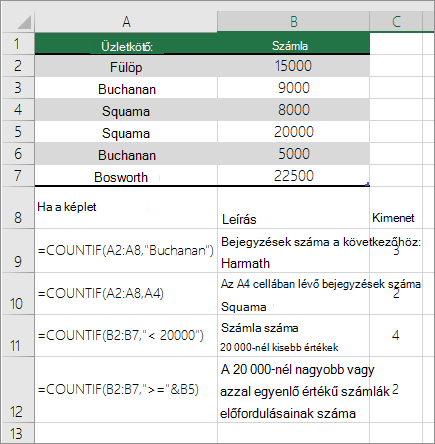Select output value 2 in row 10

396,294
